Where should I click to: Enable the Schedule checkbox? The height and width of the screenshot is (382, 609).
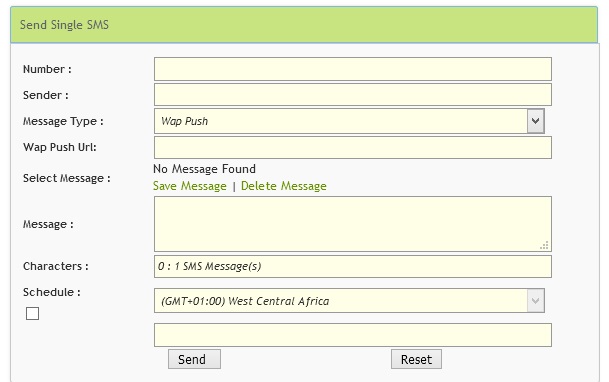point(32,313)
